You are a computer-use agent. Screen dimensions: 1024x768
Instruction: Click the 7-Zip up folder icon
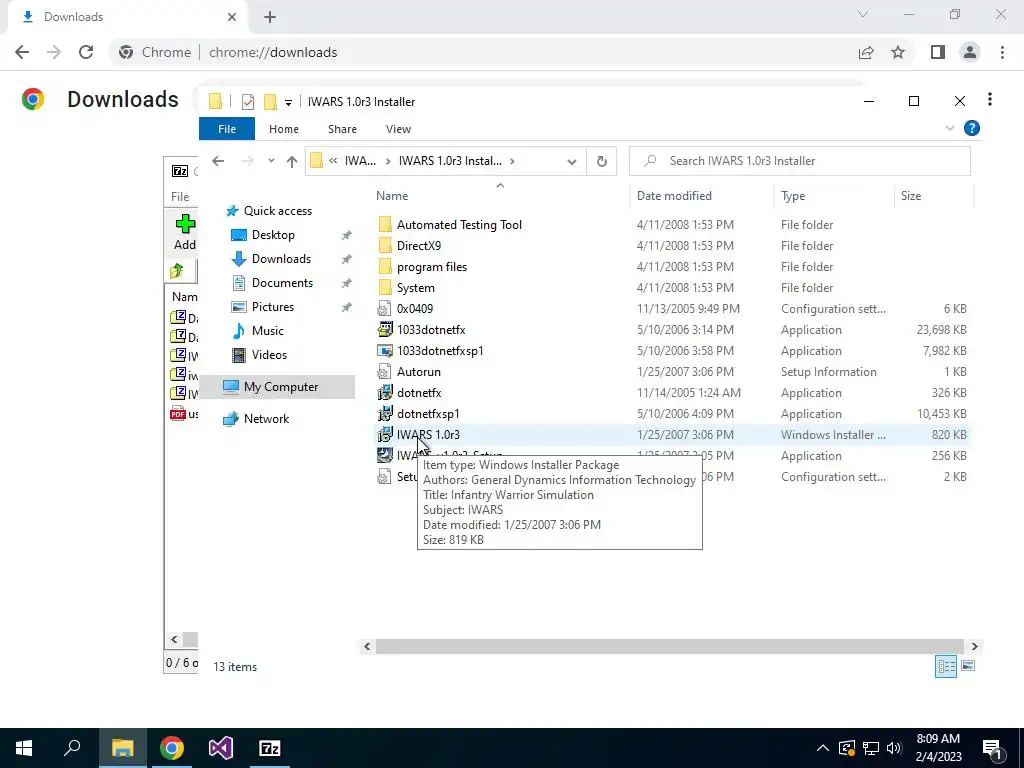click(177, 270)
